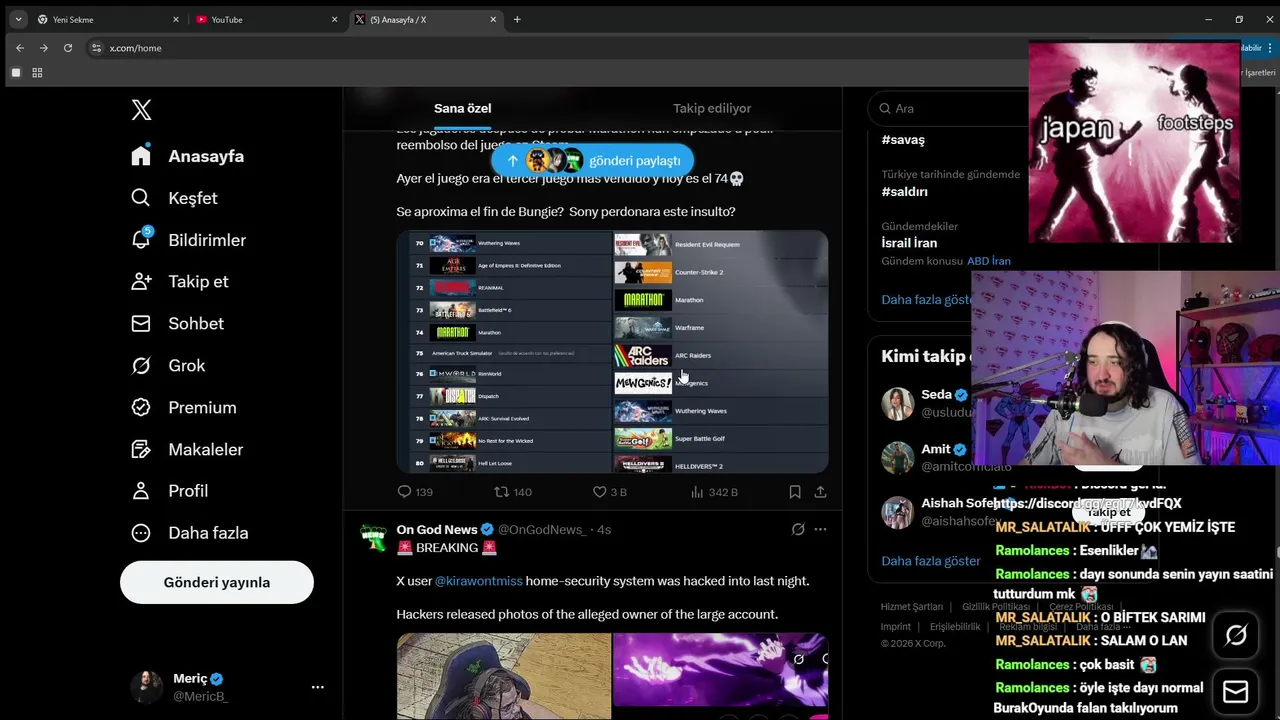This screenshot has height=720, width=1280.
Task: Click browser back arrow
Action: pyautogui.click(x=20, y=48)
